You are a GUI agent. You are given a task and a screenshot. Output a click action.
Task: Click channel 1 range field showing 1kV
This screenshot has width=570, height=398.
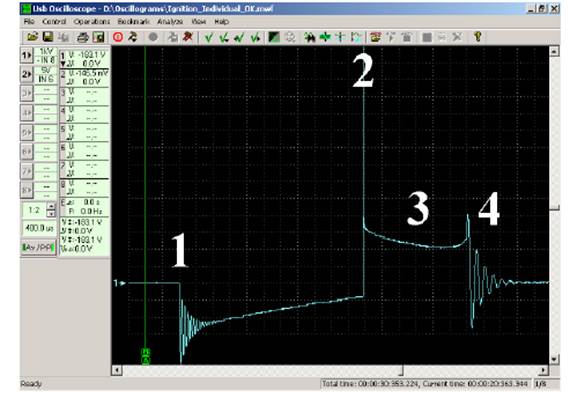[46, 51]
